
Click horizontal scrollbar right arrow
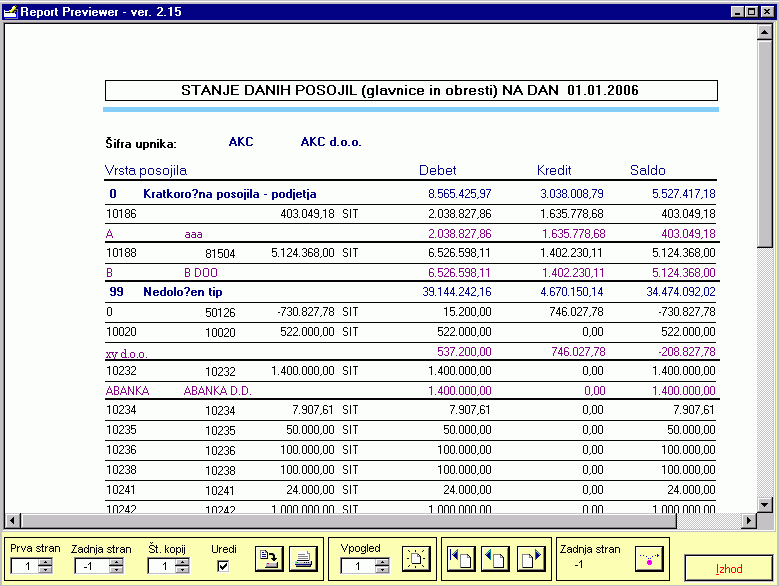[749, 521]
